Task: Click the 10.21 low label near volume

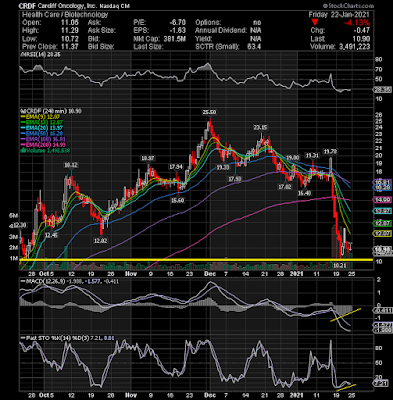Action: 340,266
